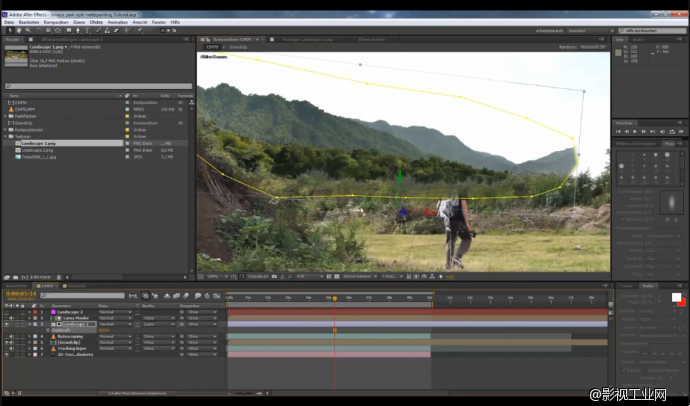Select the Brush tool
690x406 pixels.
[99, 30]
